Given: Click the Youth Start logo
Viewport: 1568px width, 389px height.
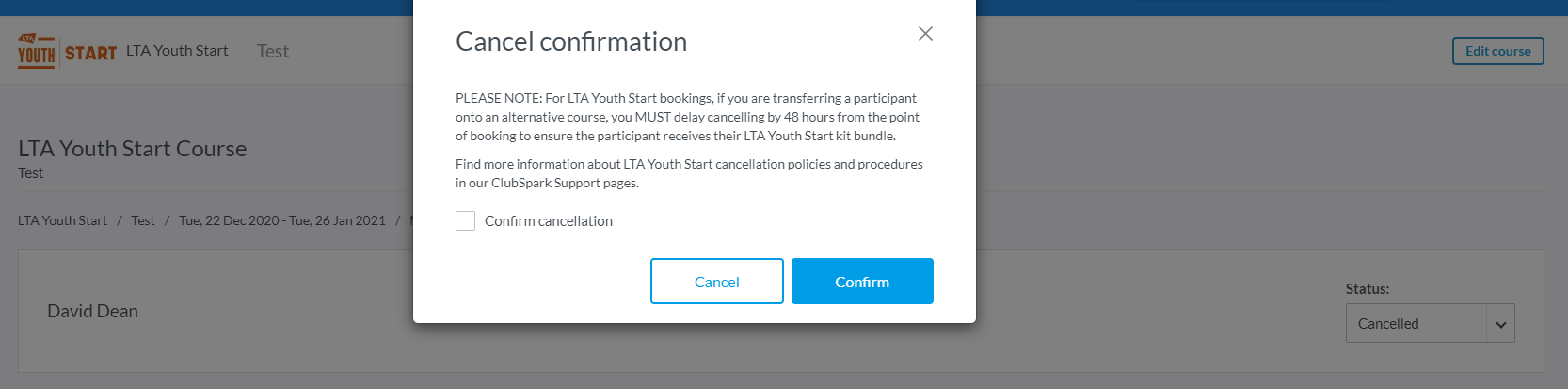Looking at the screenshot, I should 67,51.
